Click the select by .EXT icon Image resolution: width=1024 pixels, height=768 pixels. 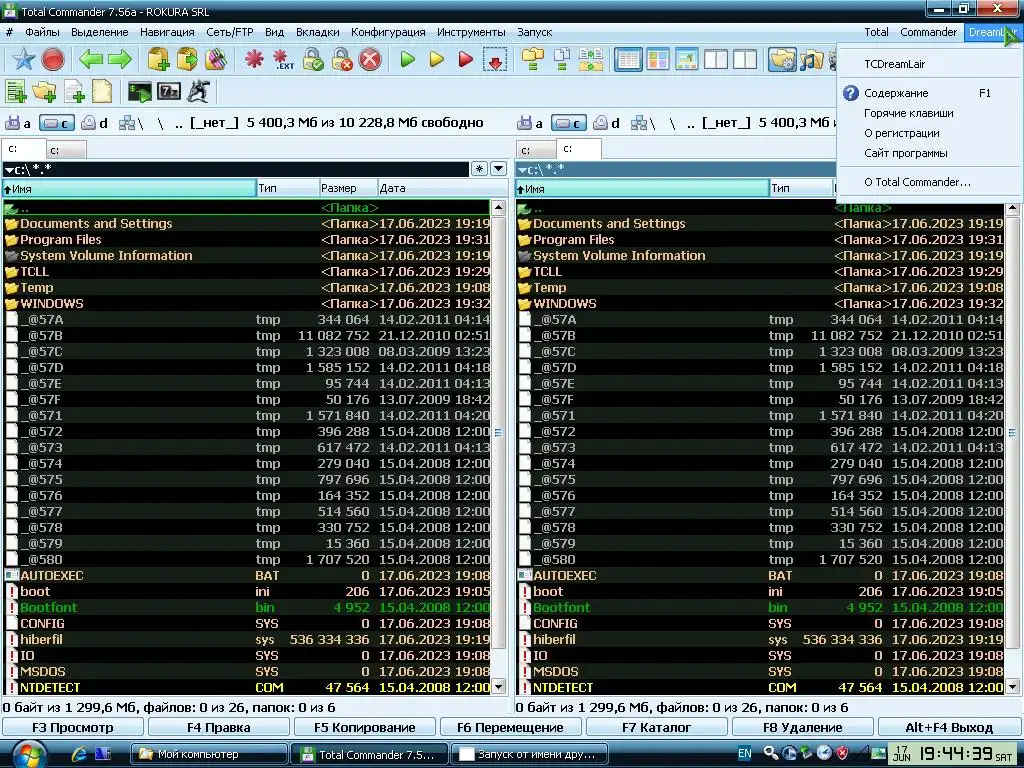(x=283, y=59)
